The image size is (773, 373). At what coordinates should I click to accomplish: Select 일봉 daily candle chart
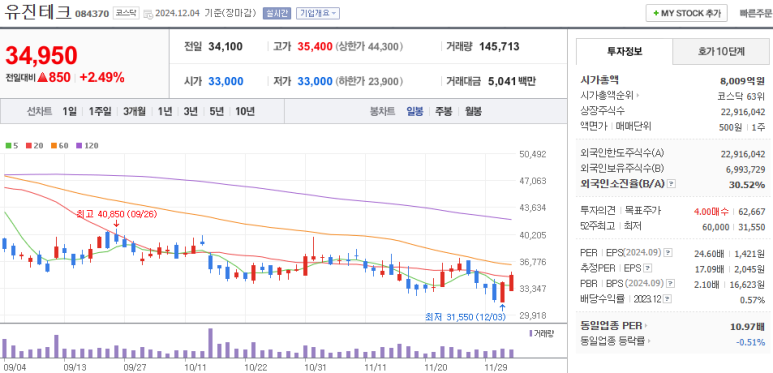(x=415, y=111)
